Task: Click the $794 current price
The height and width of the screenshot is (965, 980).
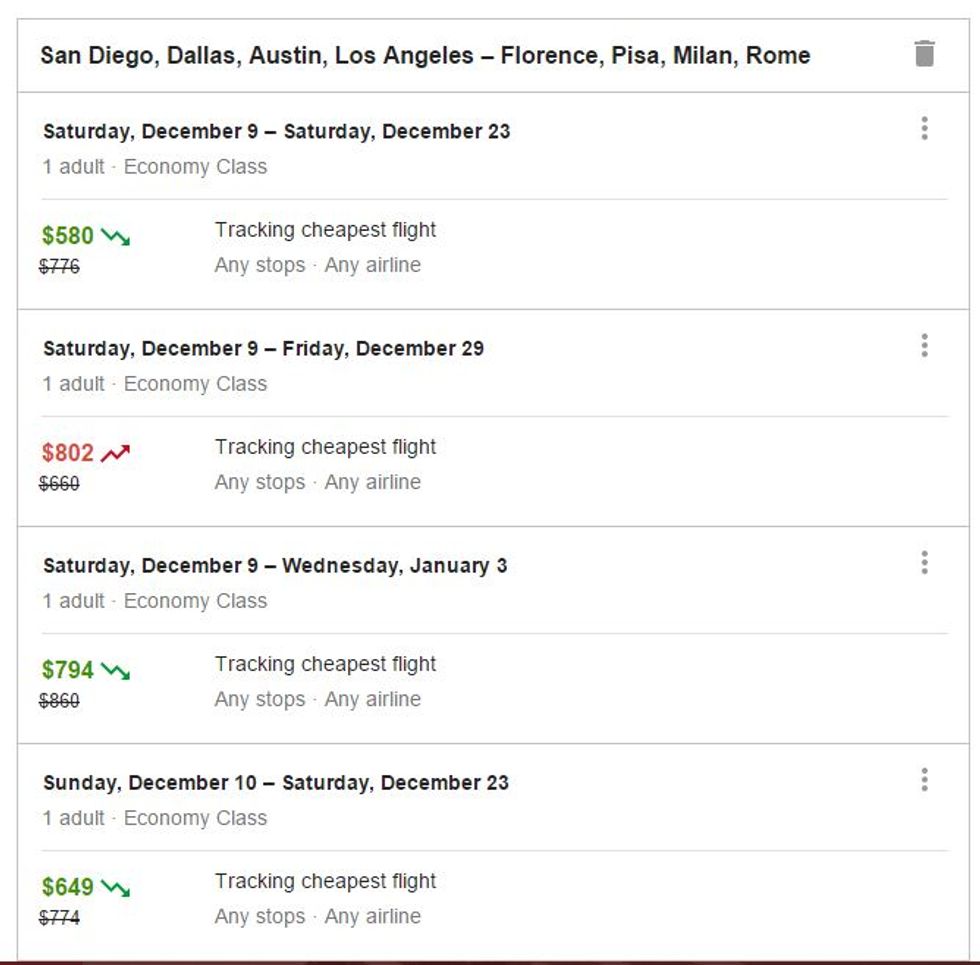Action: pos(68,670)
